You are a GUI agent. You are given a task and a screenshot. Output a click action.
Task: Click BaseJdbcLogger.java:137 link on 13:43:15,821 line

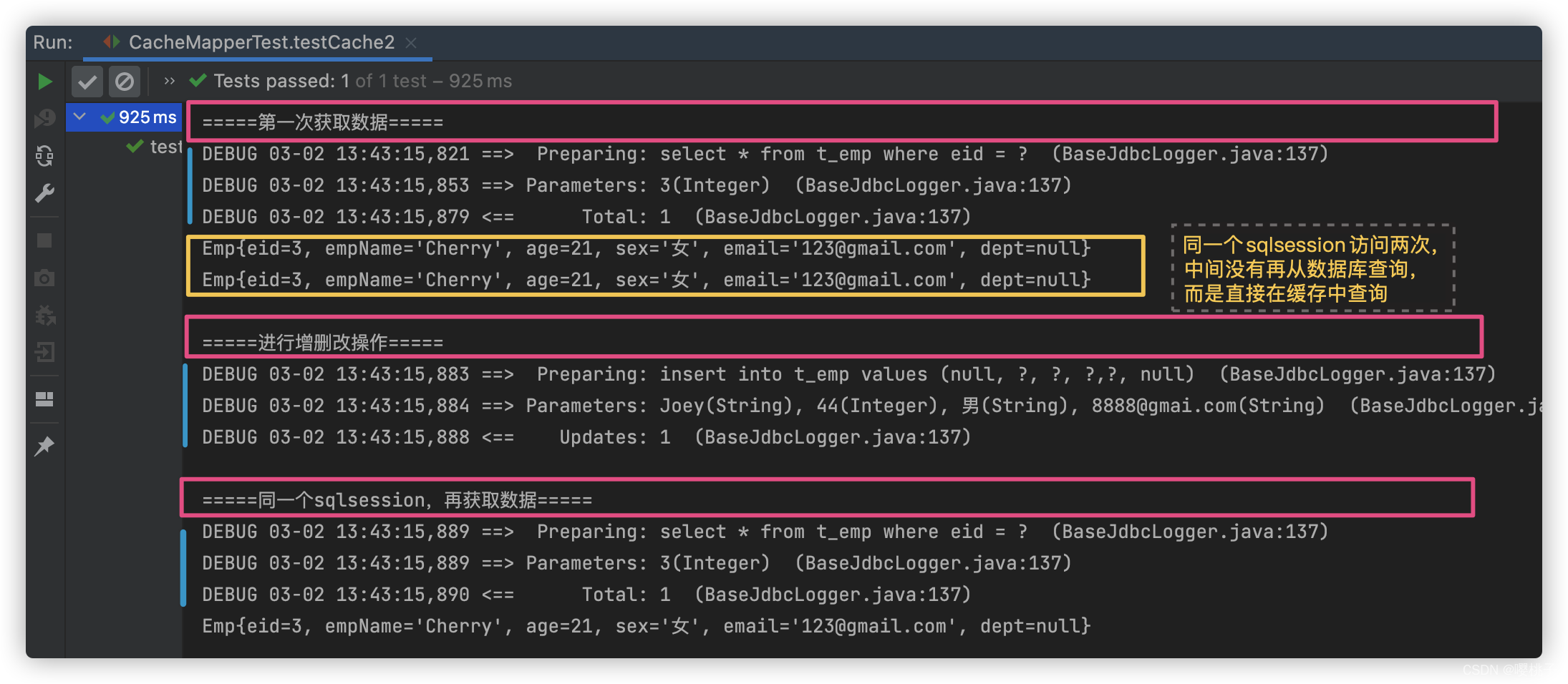1190,154
